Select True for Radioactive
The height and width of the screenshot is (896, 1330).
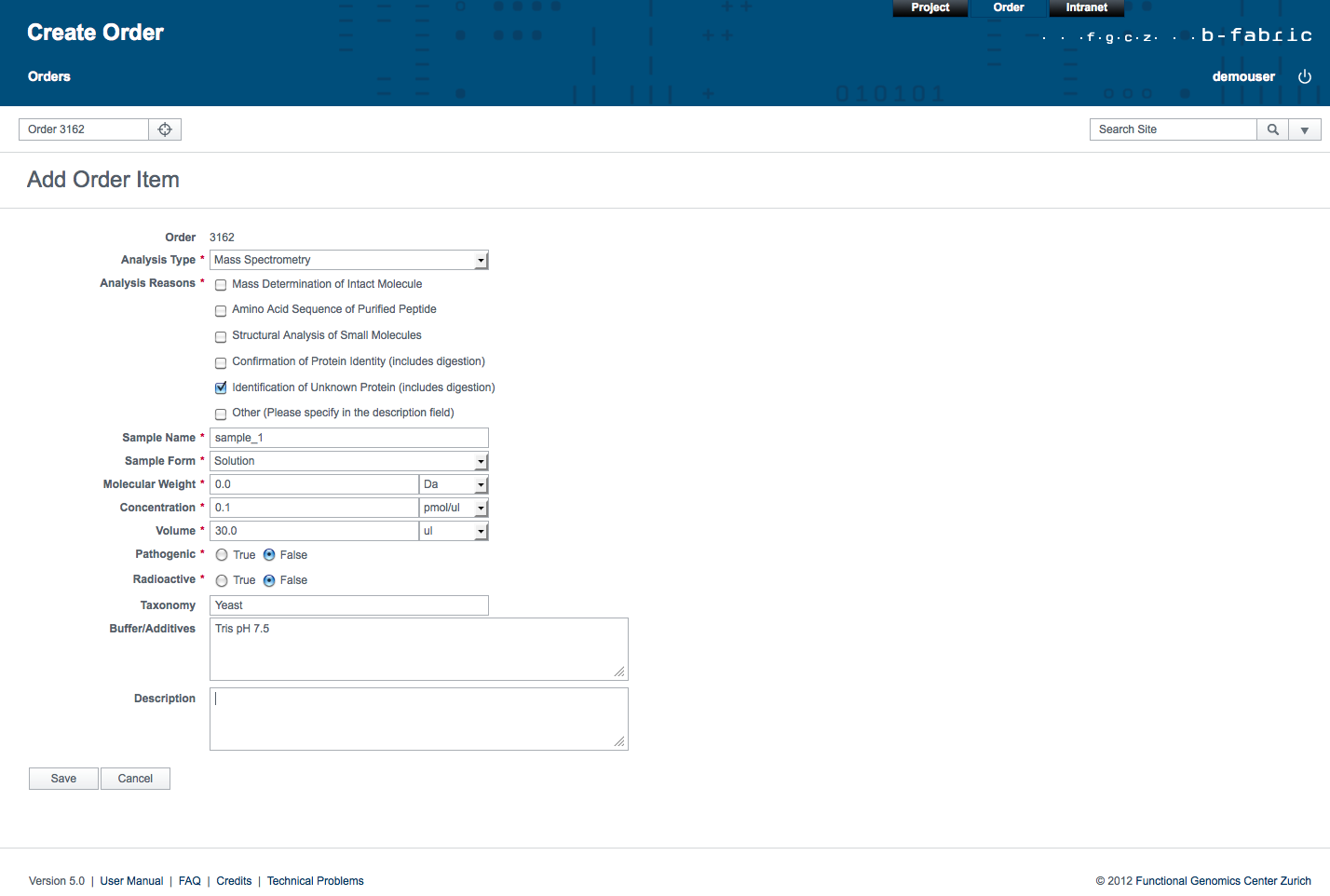point(222,581)
